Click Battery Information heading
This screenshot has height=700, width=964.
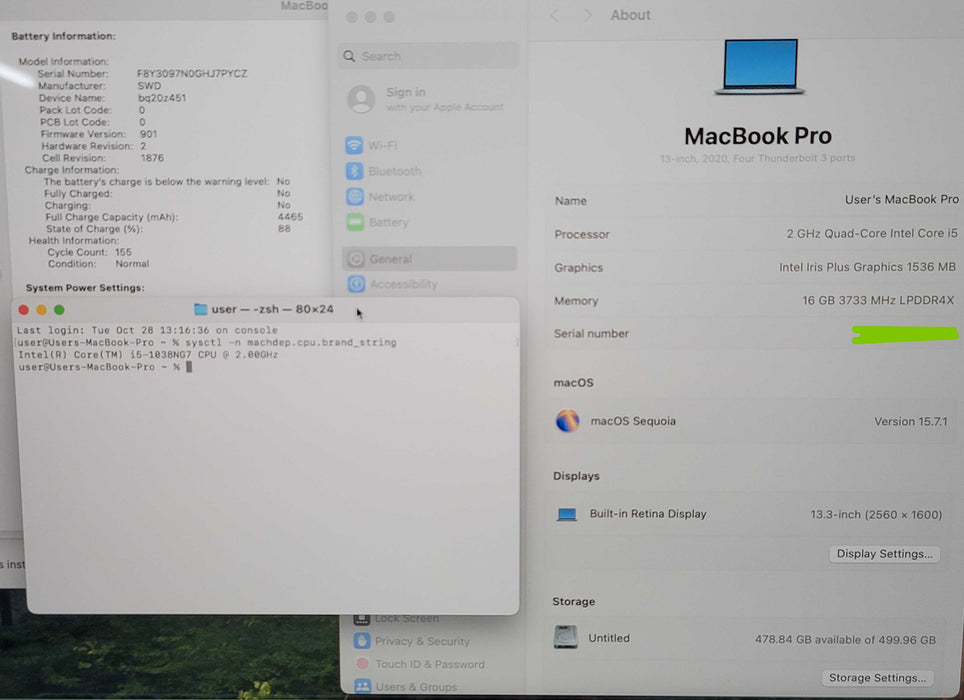click(63, 36)
